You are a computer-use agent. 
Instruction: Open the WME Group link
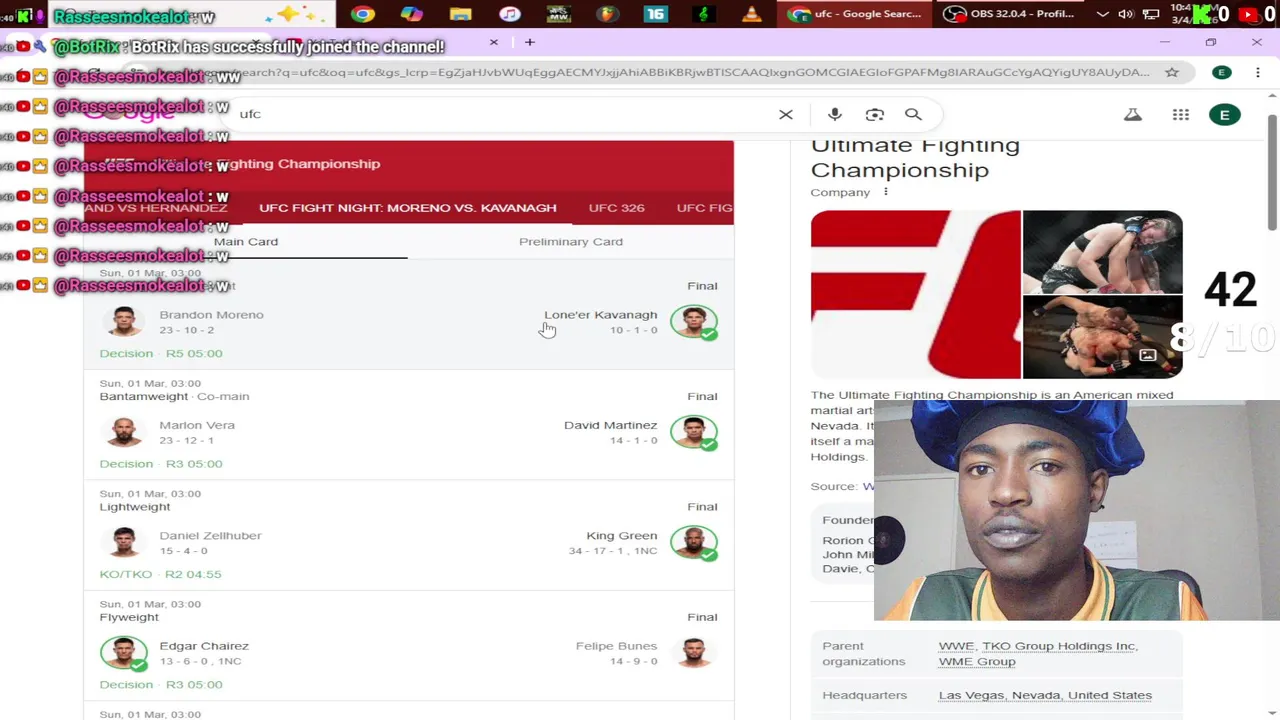tap(977, 661)
